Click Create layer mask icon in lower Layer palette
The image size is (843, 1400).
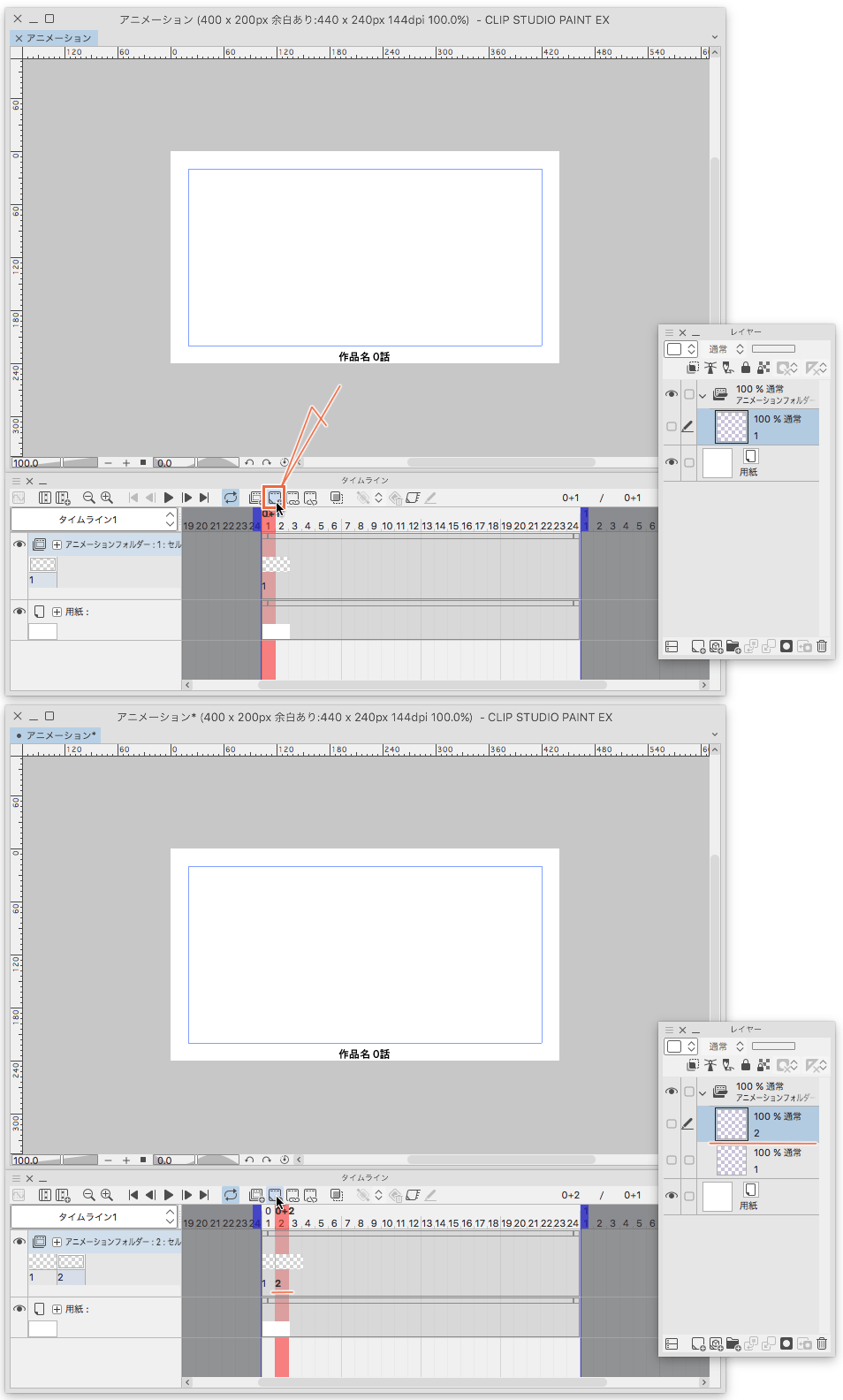coord(786,1344)
